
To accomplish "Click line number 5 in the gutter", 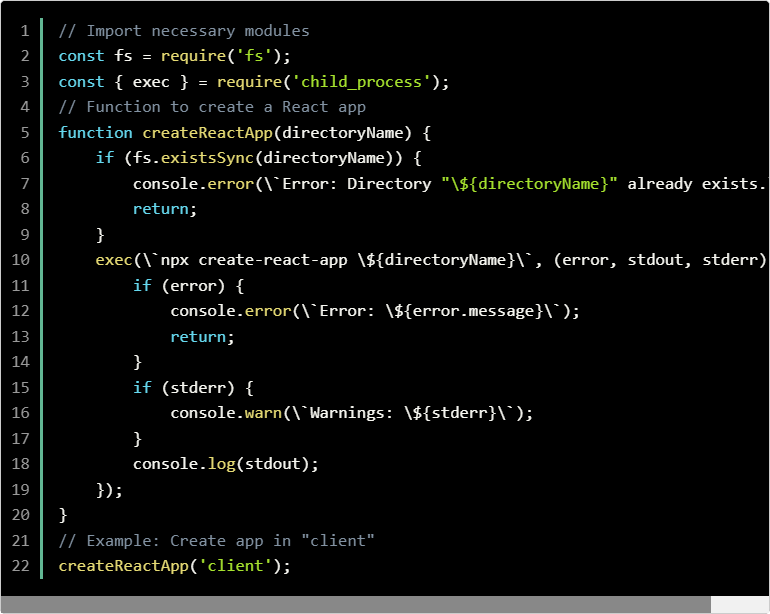I will point(25,133).
